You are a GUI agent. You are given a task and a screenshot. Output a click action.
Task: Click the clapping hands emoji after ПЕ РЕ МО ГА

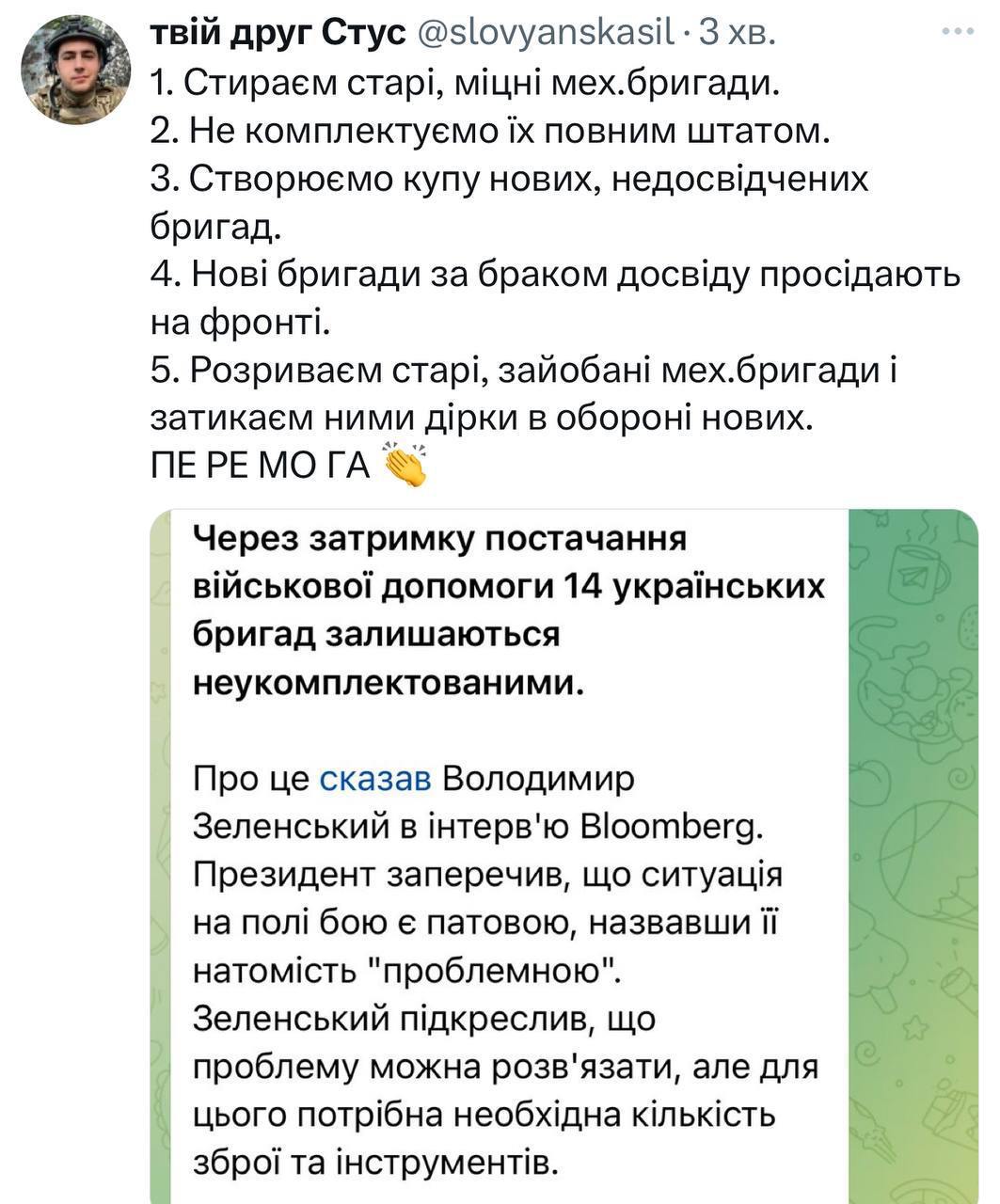tap(406, 461)
